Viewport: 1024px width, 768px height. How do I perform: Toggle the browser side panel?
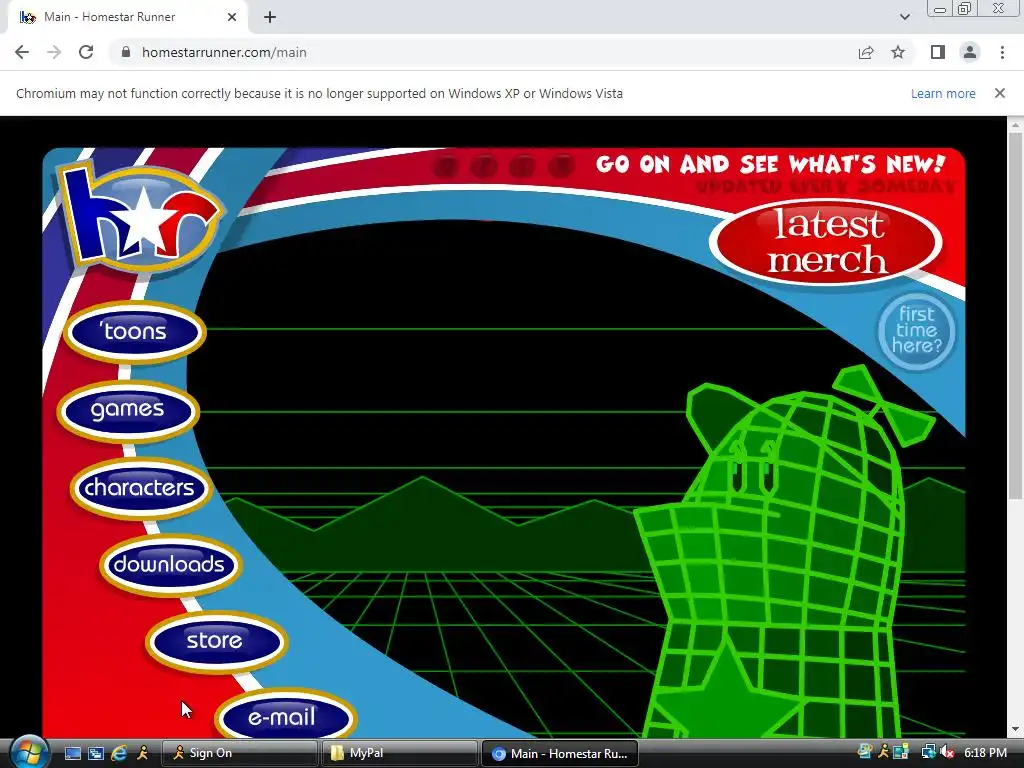pyautogui.click(x=938, y=52)
